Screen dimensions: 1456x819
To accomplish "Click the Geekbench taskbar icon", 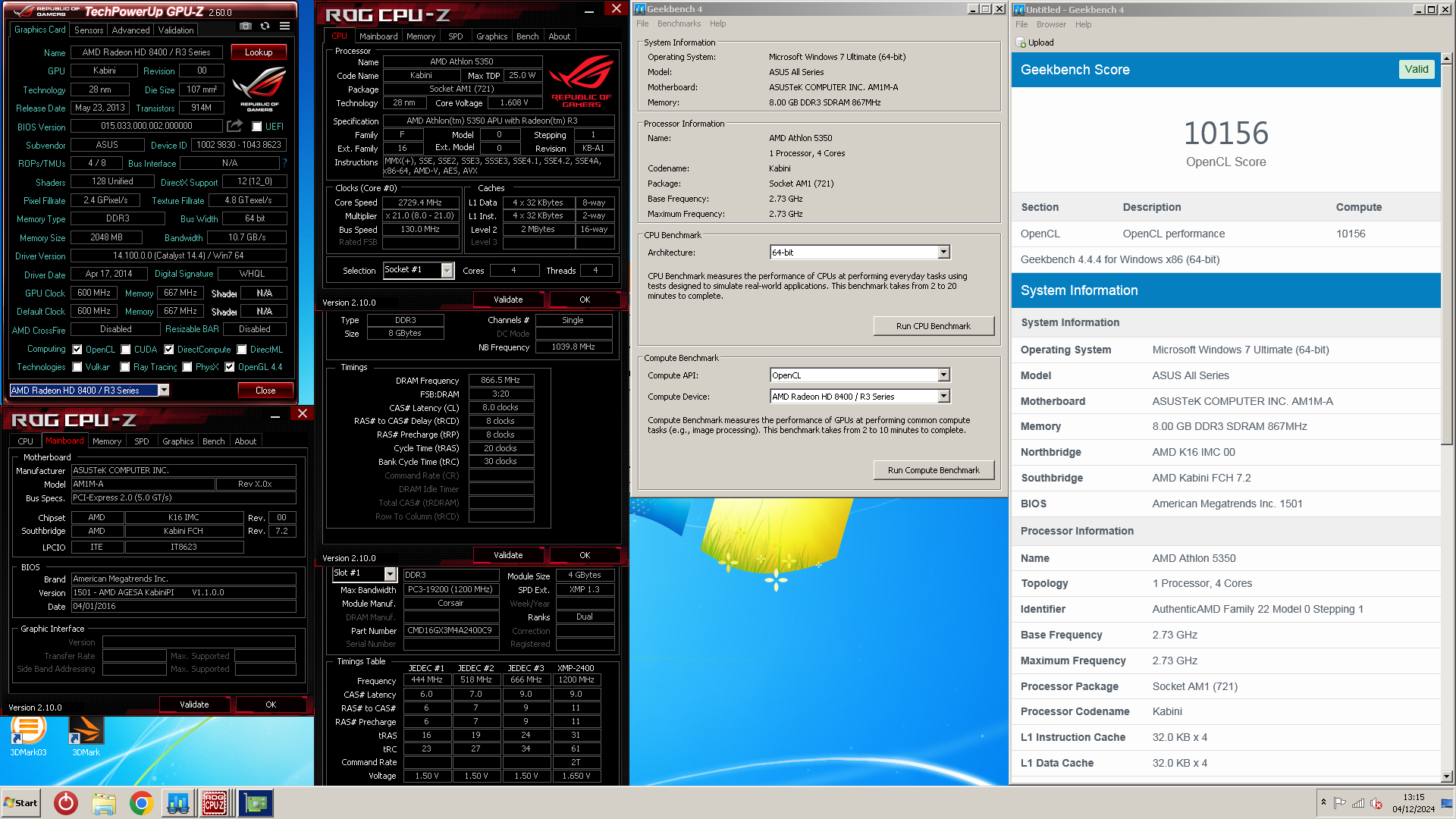I will point(178,803).
